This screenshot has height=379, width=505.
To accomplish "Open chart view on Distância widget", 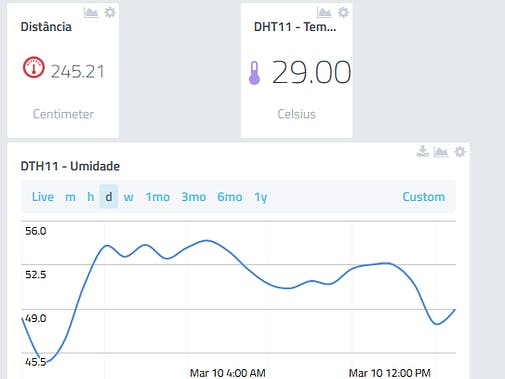I will (x=91, y=13).
